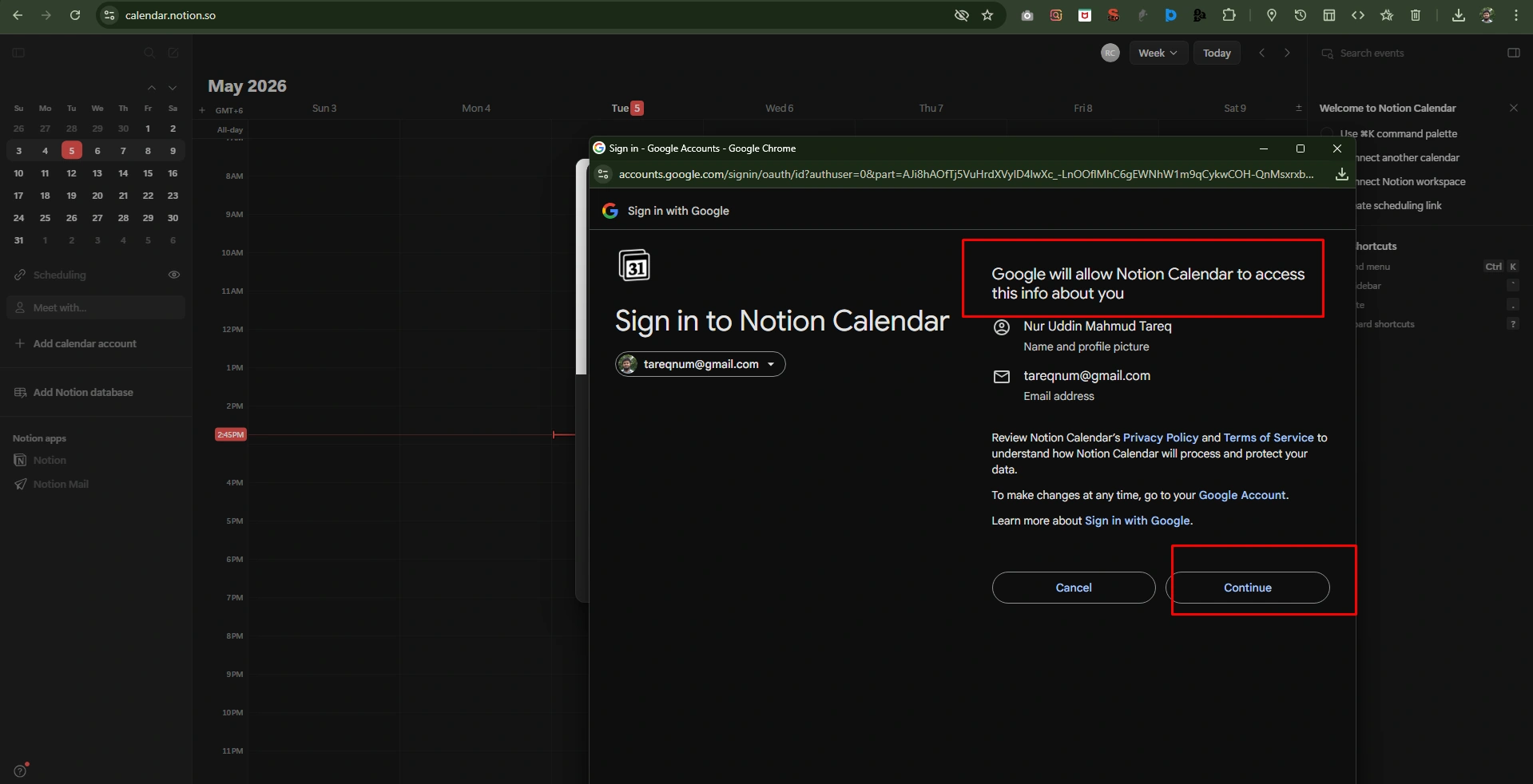Bookmark this page with the star icon
Screen dimensions: 1533x784
(x=987, y=15)
